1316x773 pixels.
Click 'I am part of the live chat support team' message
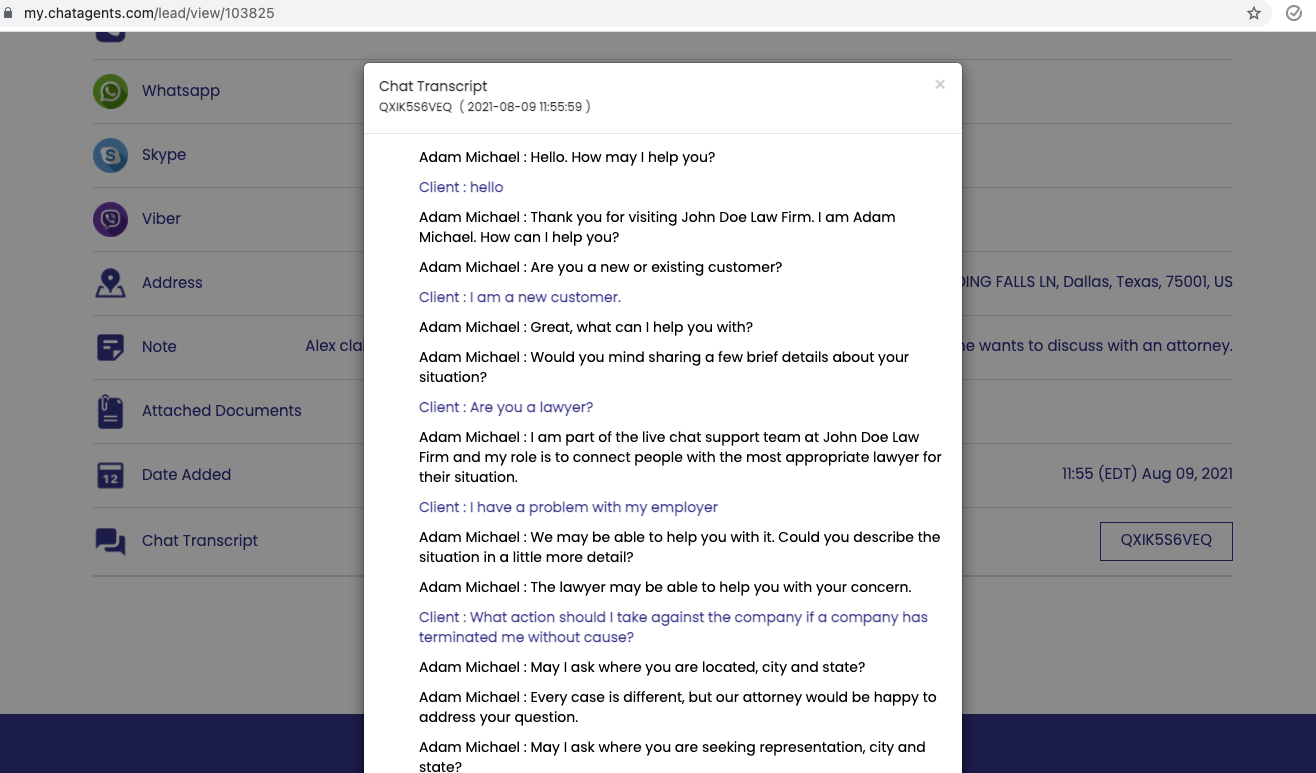(x=680, y=457)
